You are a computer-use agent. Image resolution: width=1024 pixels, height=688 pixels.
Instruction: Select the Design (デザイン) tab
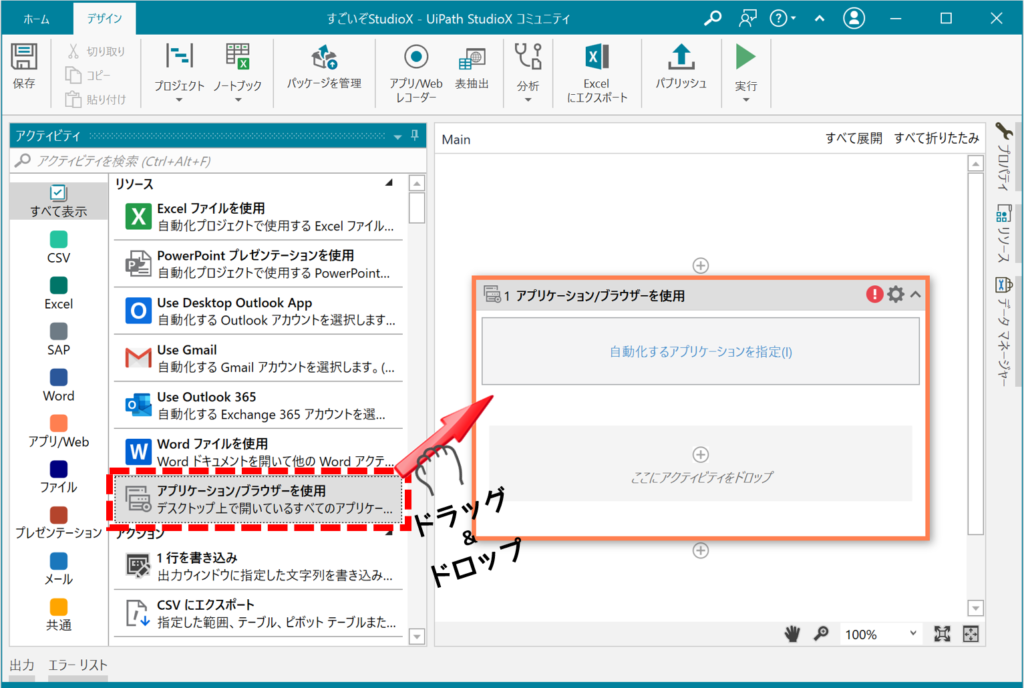point(104,19)
